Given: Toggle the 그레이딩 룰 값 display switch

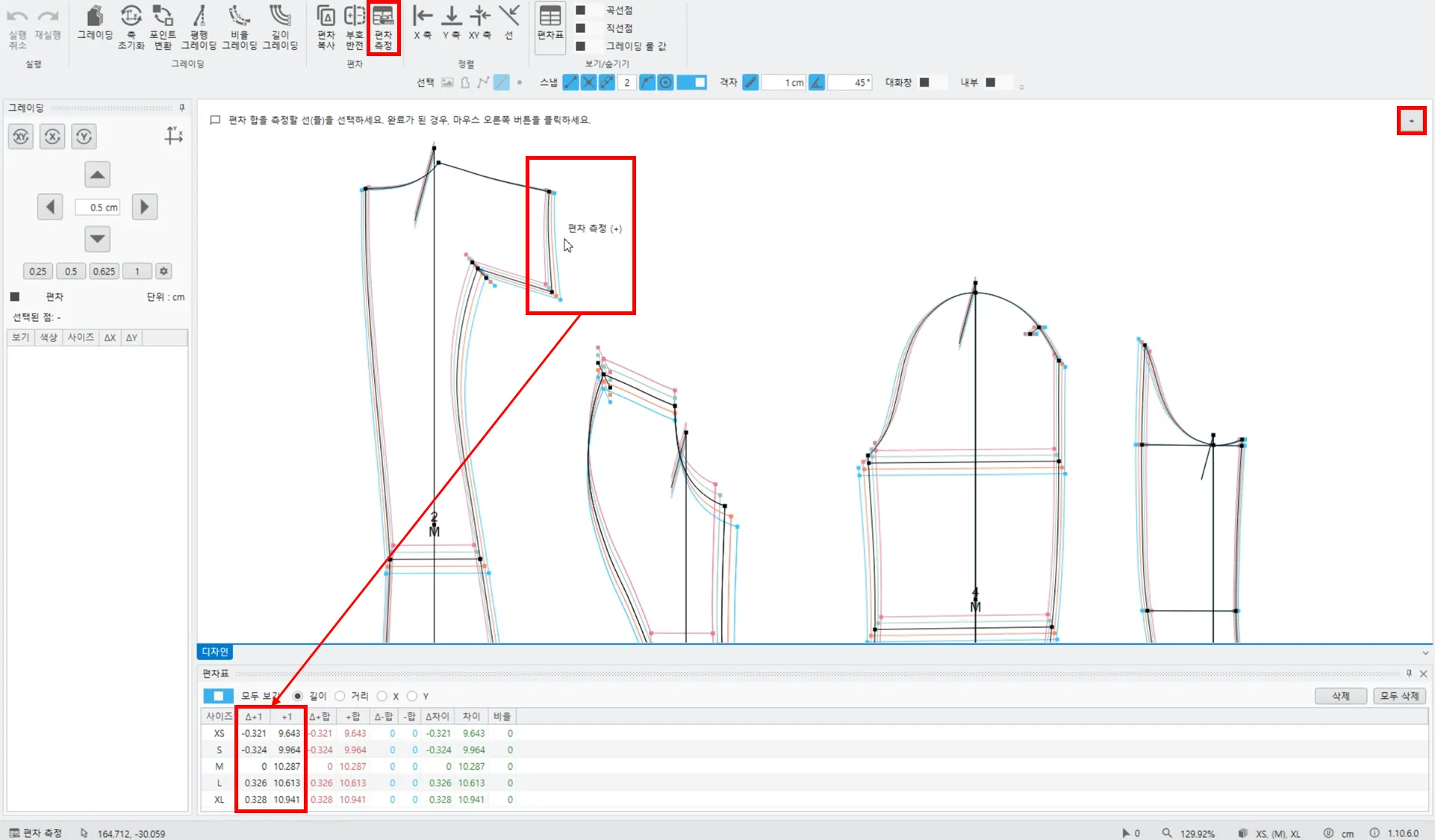Looking at the screenshot, I should click(580, 46).
